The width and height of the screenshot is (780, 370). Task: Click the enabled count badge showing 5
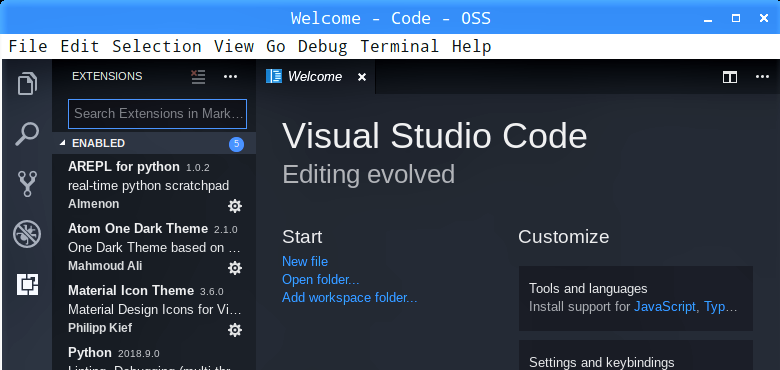(x=236, y=144)
